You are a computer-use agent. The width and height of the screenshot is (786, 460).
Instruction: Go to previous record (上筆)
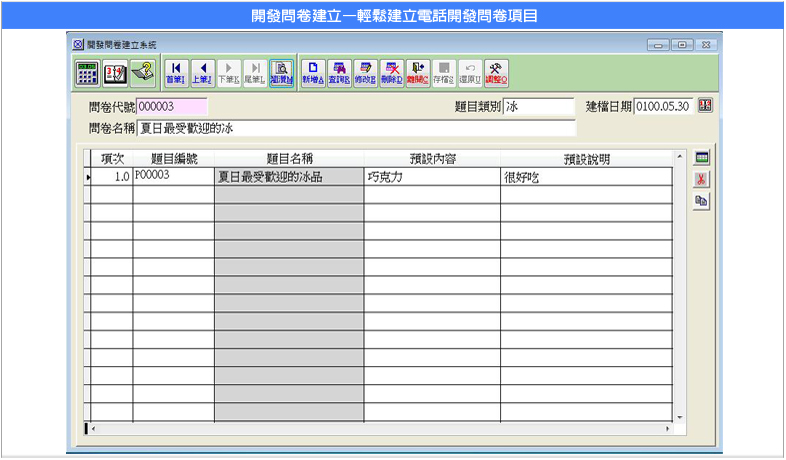point(203,73)
